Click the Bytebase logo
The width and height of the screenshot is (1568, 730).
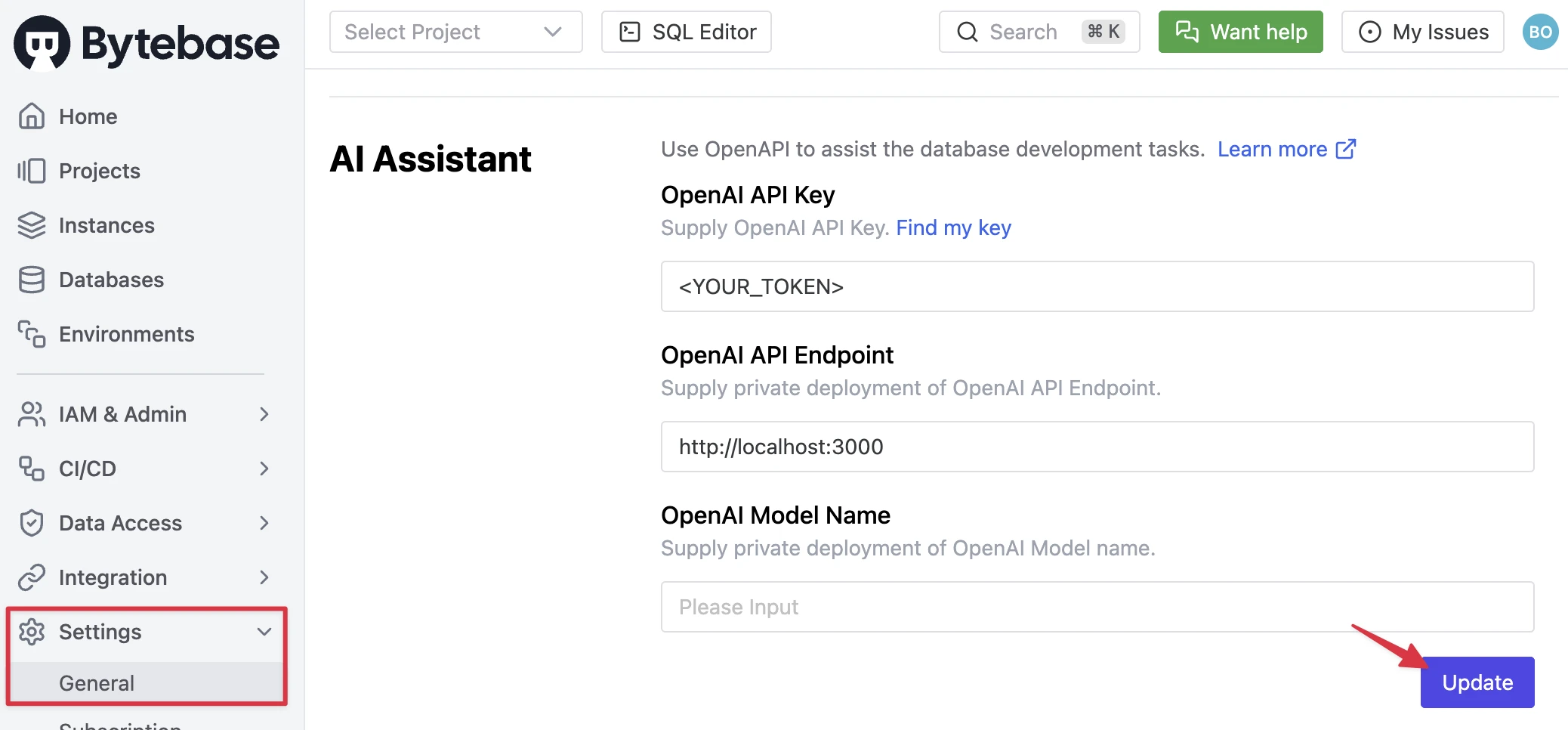(147, 43)
